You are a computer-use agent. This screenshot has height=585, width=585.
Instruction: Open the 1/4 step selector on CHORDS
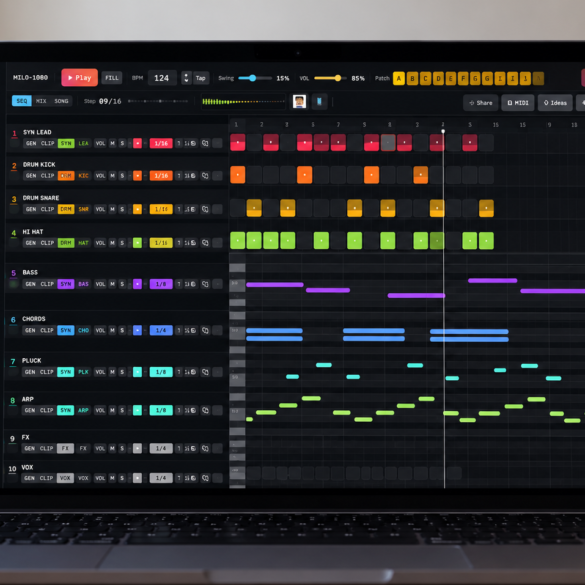[161, 330]
